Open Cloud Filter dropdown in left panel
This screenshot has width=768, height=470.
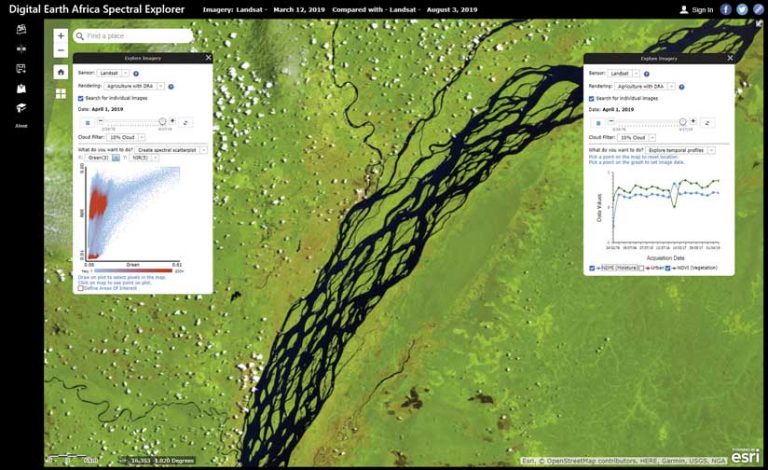126,137
